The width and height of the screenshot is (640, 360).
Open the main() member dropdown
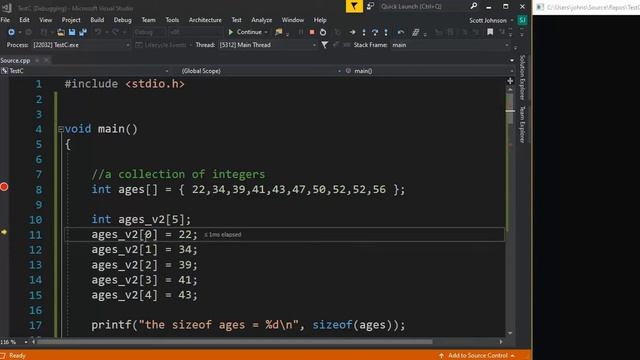pyautogui.click(x=429, y=71)
